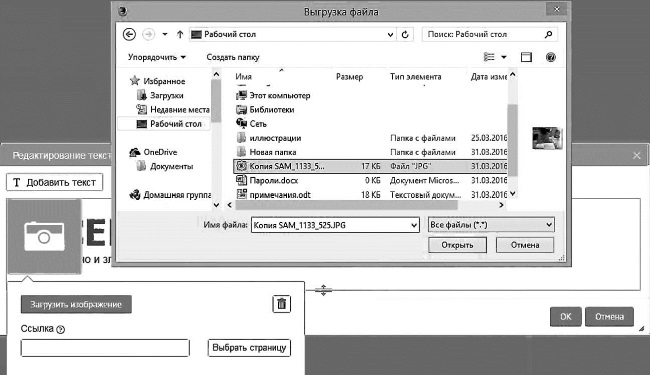Open the help question mark icon
Viewport: 650px width, 375px height.
tap(551, 57)
